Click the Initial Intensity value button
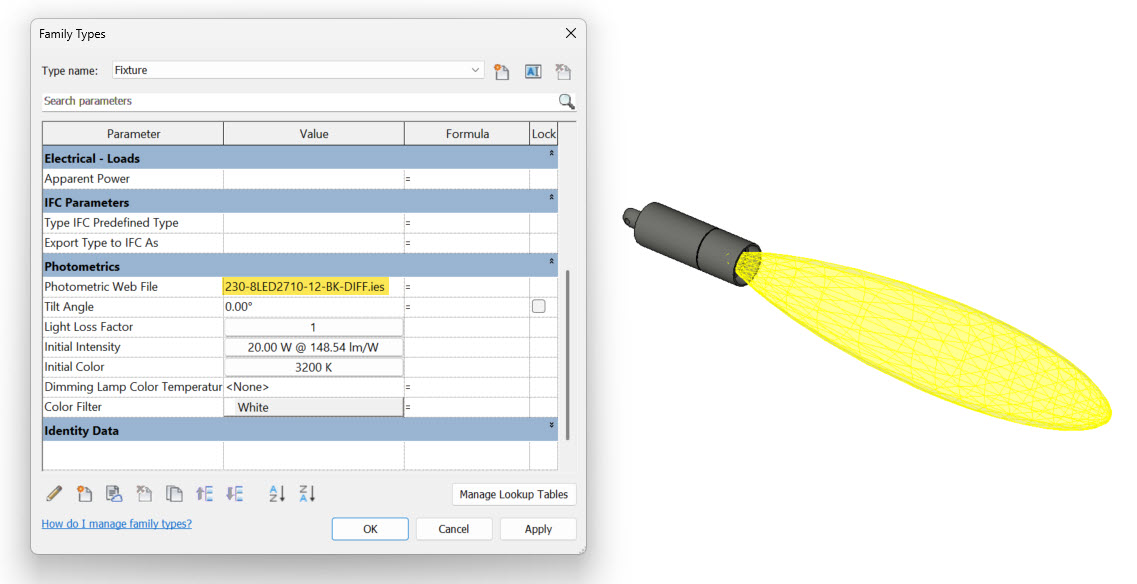This screenshot has width=1137, height=584. (313, 347)
